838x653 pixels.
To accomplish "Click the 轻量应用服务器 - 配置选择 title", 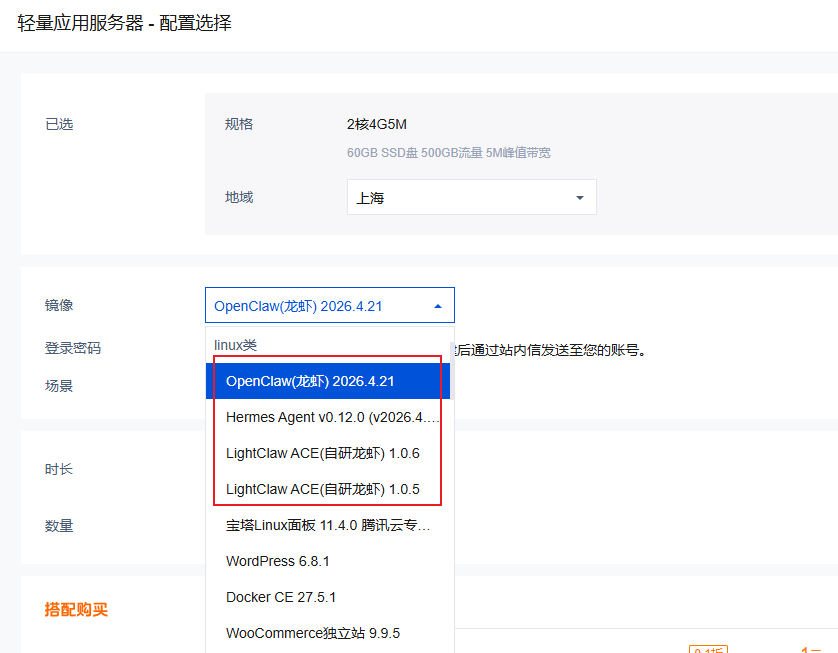I will [125, 23].
